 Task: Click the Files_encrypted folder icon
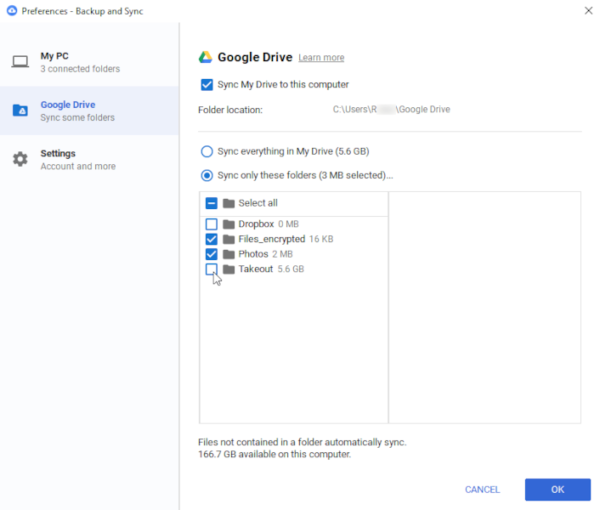pos(229,240)
